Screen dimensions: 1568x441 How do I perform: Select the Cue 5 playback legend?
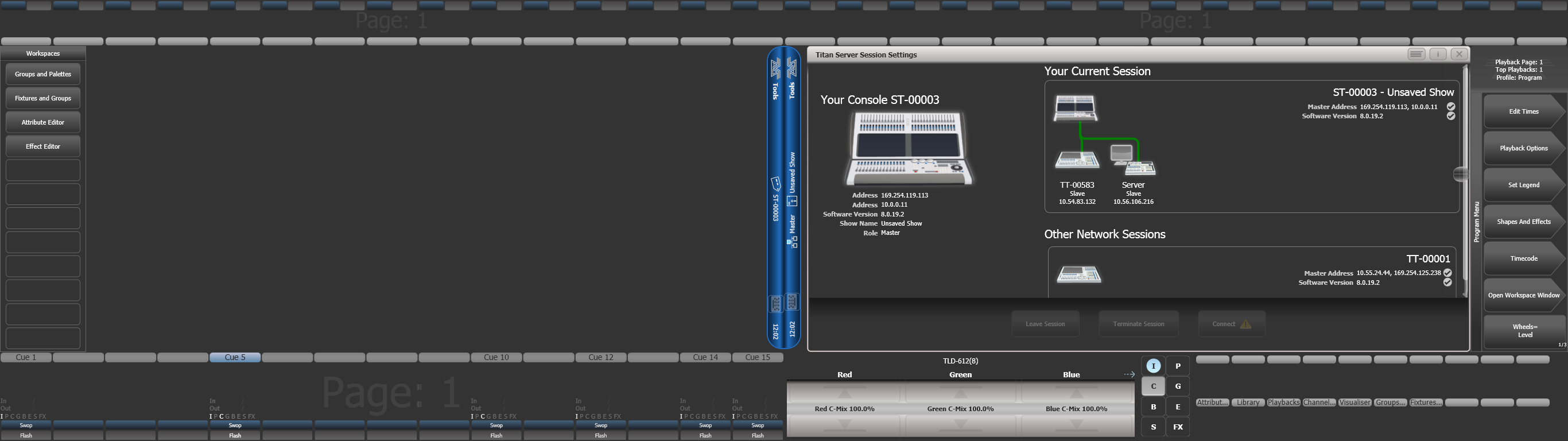(235, 358)
